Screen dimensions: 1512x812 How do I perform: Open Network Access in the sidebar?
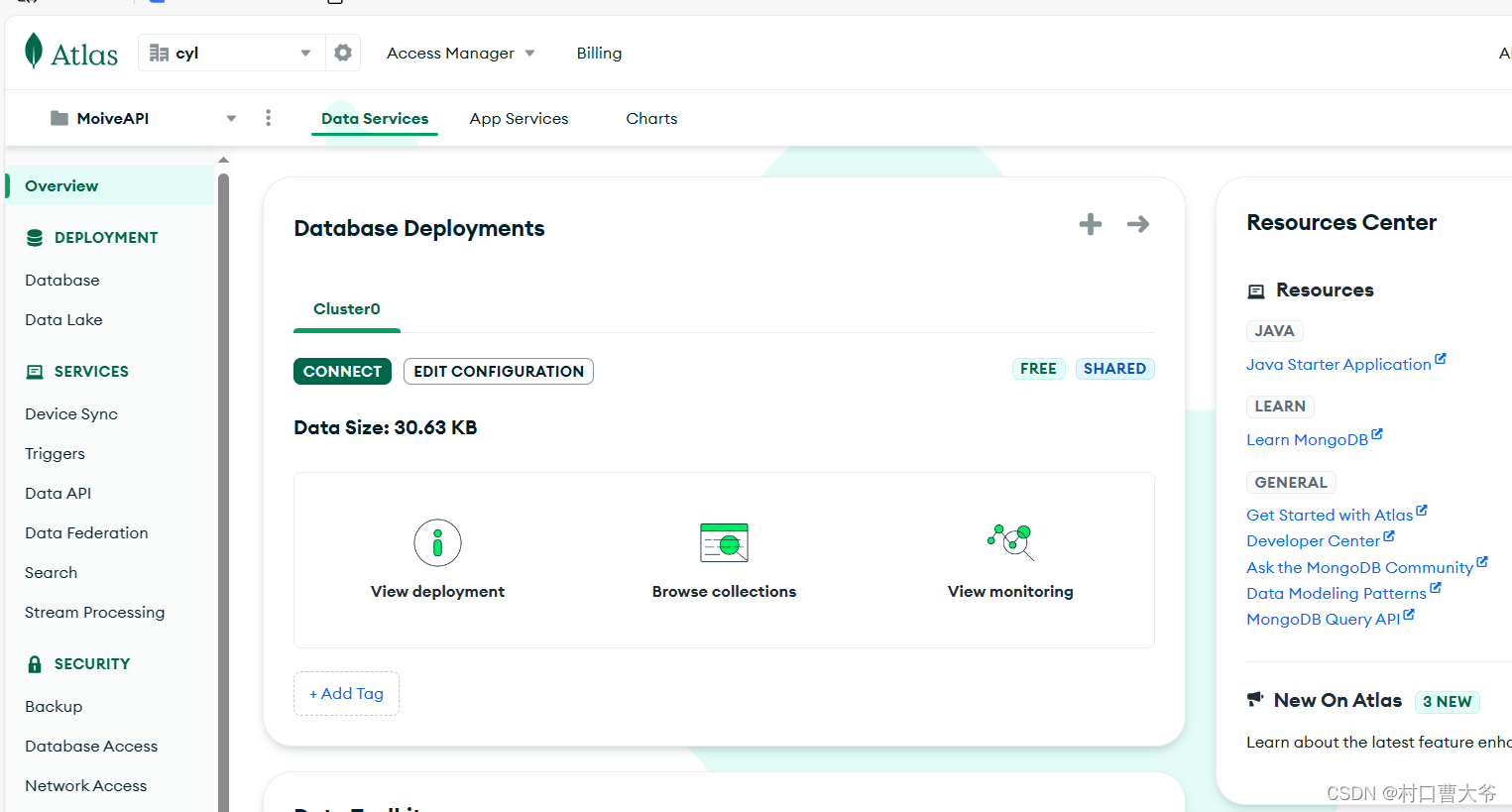pos(86,786)
